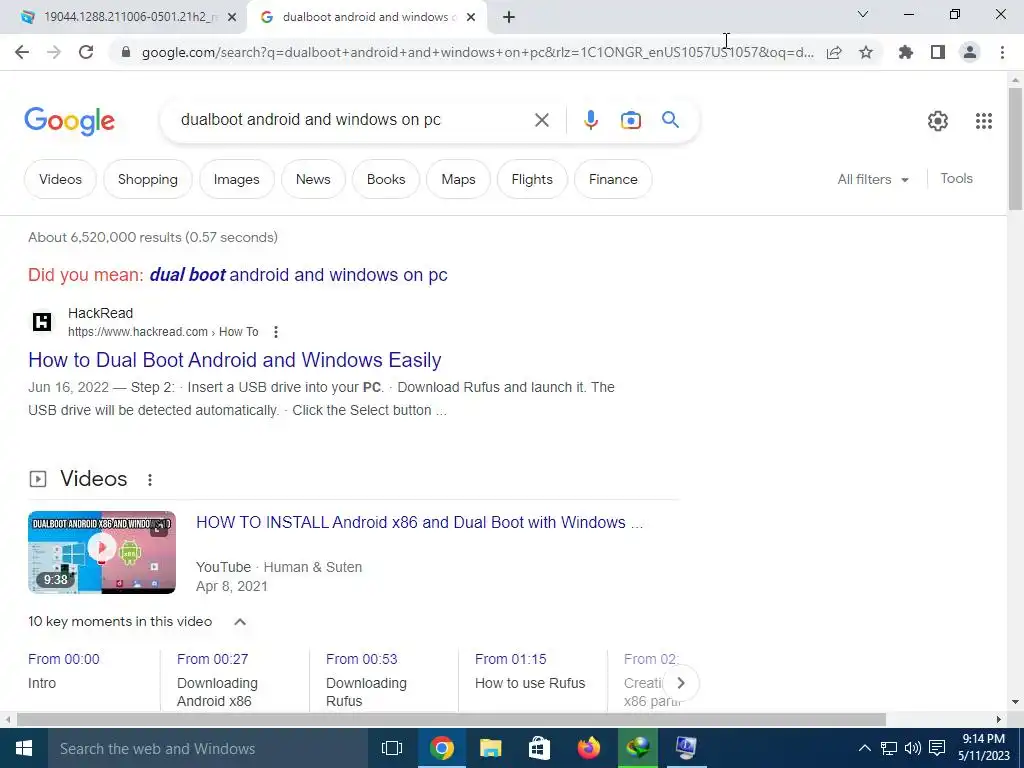Viewport: 1024px width, 768px height.
Task: Close the 19044.1288 tab
Action: point(232,17)
